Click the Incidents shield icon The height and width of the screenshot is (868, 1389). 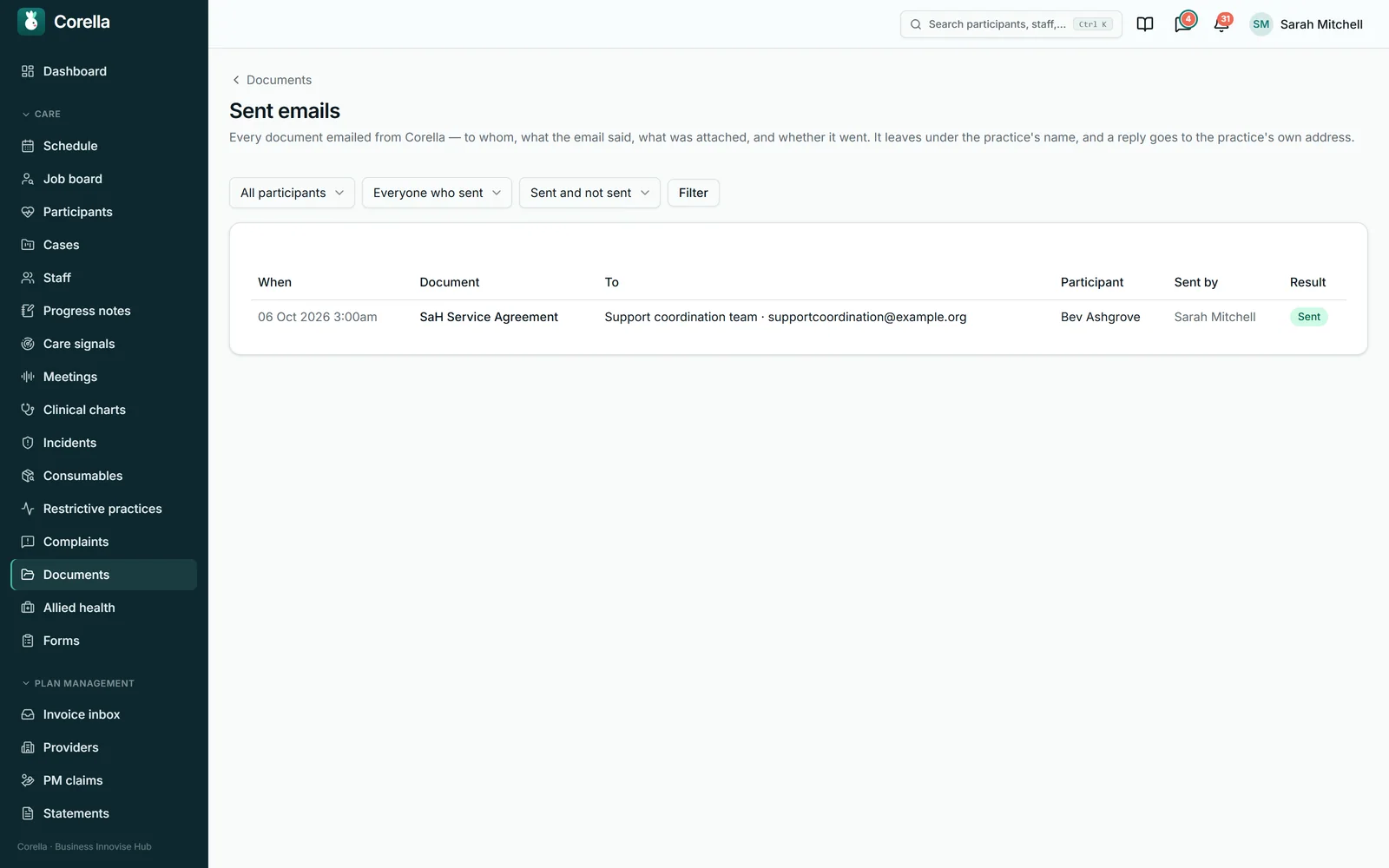click(28, 443)
